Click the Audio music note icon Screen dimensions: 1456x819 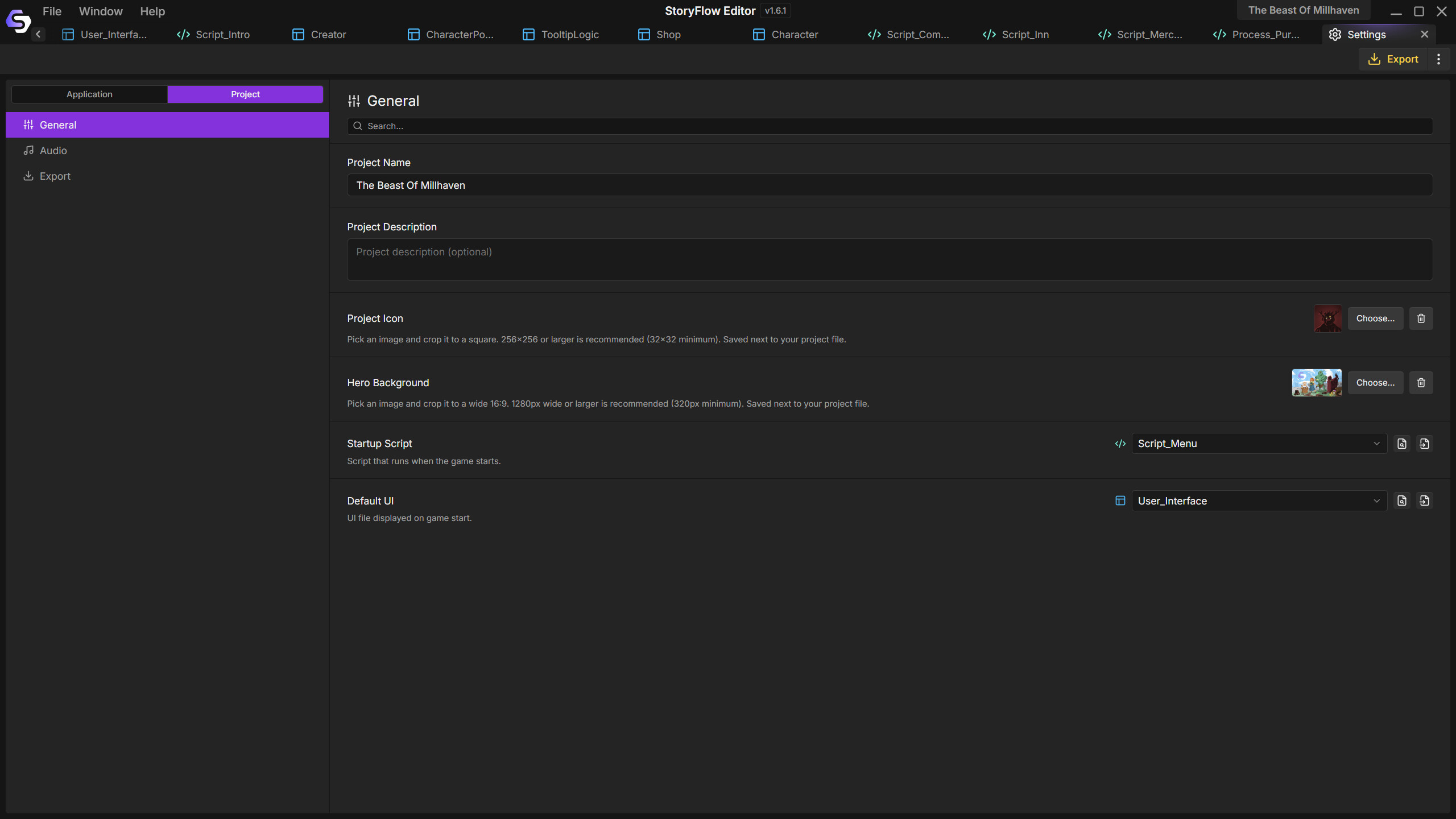[28, 151]
